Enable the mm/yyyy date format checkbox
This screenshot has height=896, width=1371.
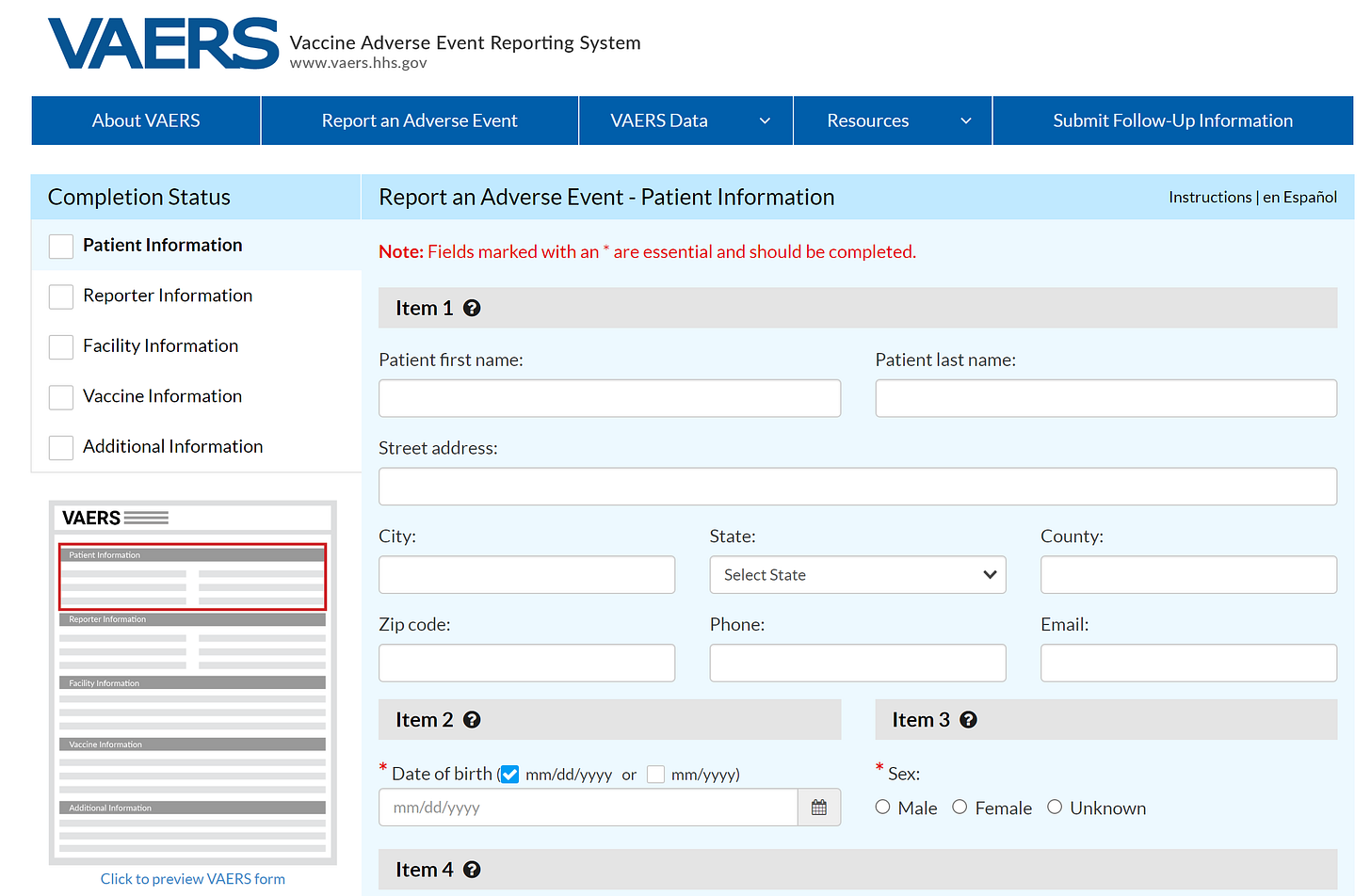tap(655, 775)
